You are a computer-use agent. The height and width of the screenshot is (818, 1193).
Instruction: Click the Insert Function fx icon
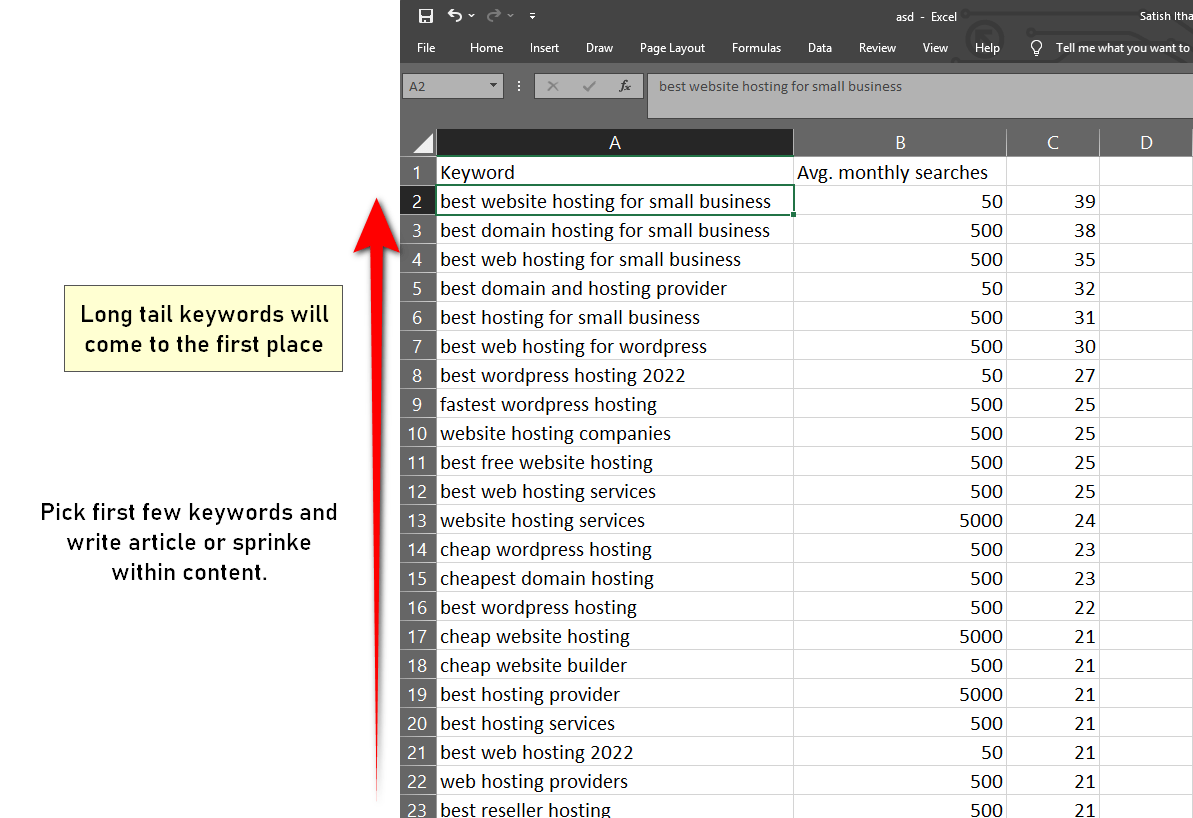pos(625,86)
